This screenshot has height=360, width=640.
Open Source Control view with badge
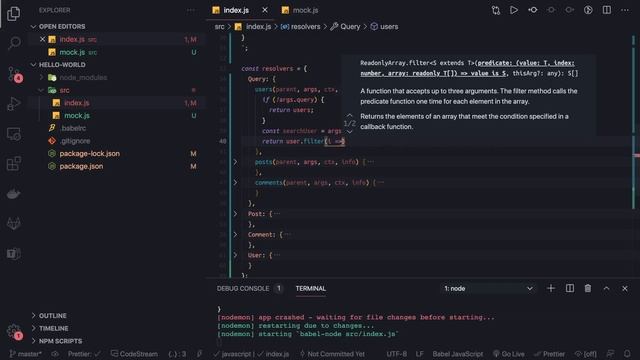pyautogui.click(x=14, y=74)
